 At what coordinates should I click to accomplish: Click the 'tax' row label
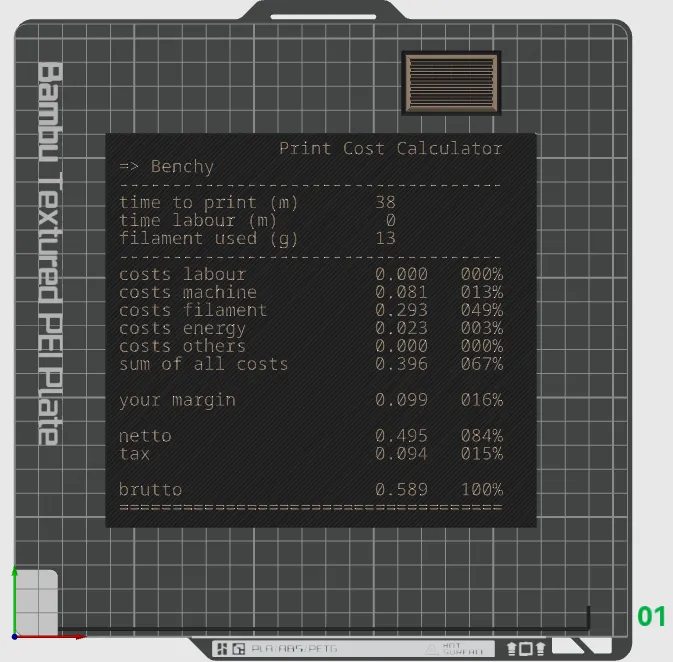[x=134, y=454]
